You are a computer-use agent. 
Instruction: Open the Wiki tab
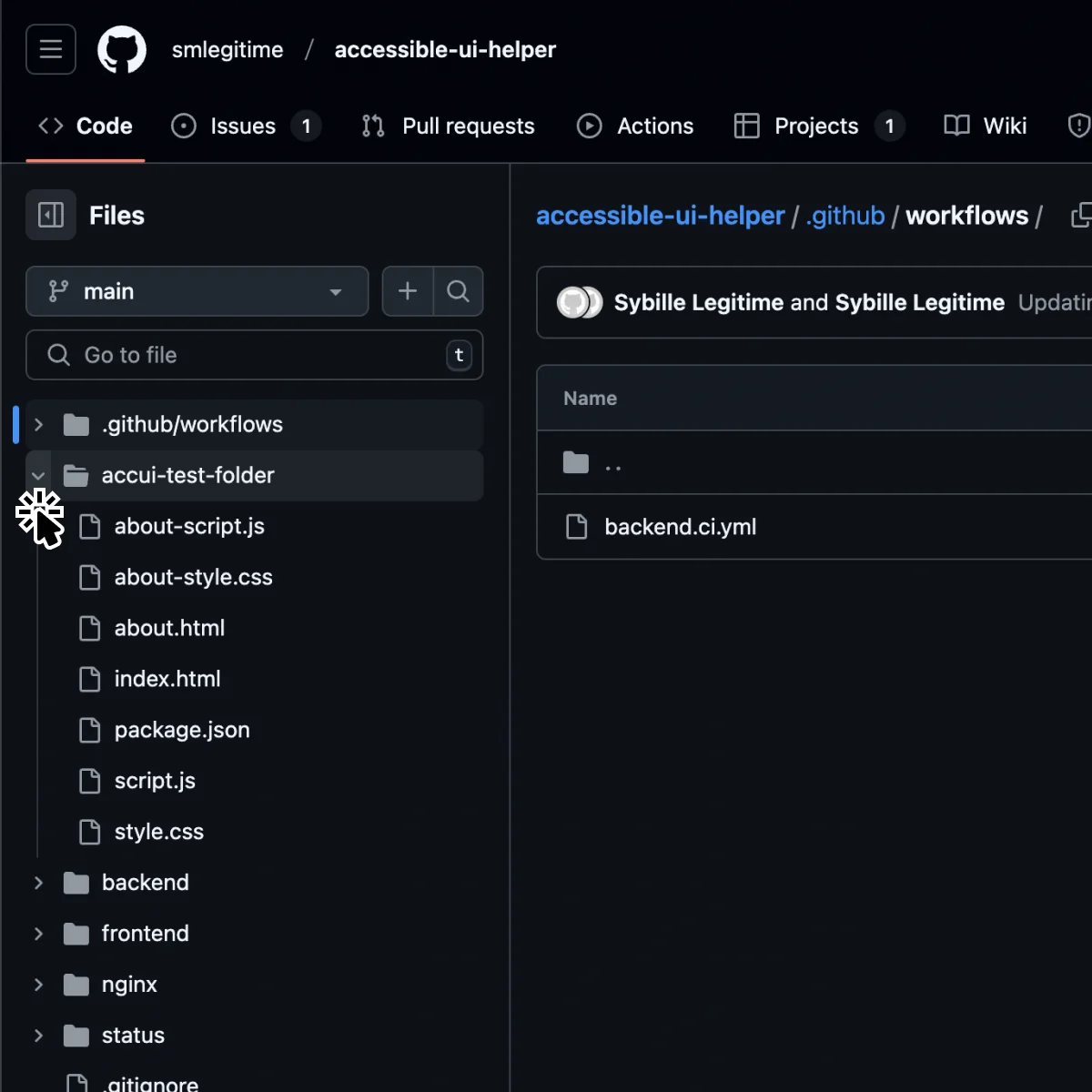point(986,126)
